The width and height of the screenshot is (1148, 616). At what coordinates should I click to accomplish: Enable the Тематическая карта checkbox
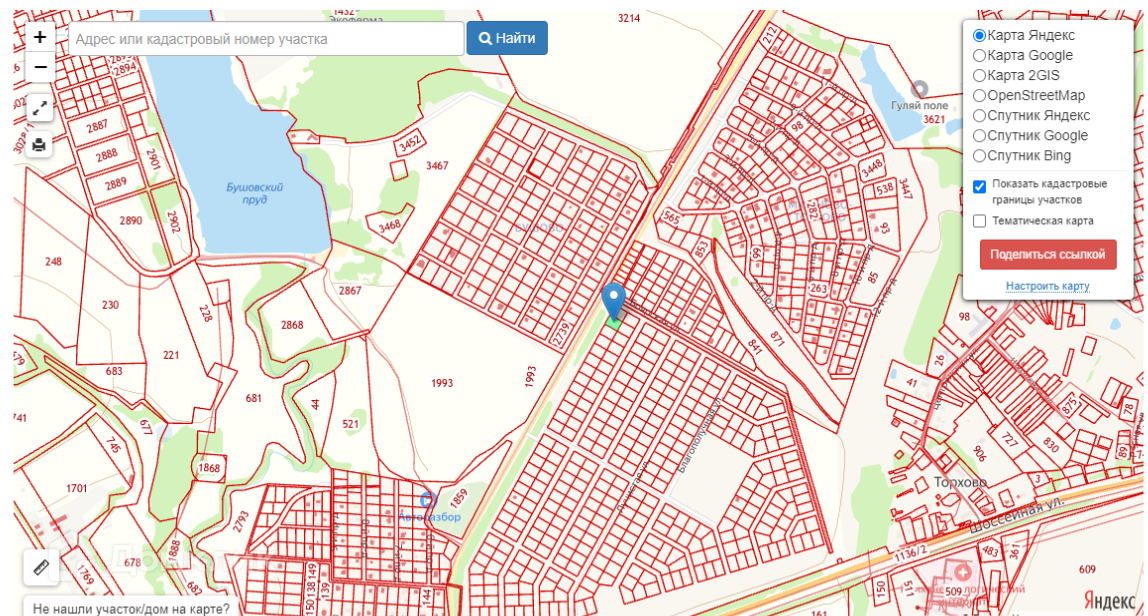coord(980,221)
